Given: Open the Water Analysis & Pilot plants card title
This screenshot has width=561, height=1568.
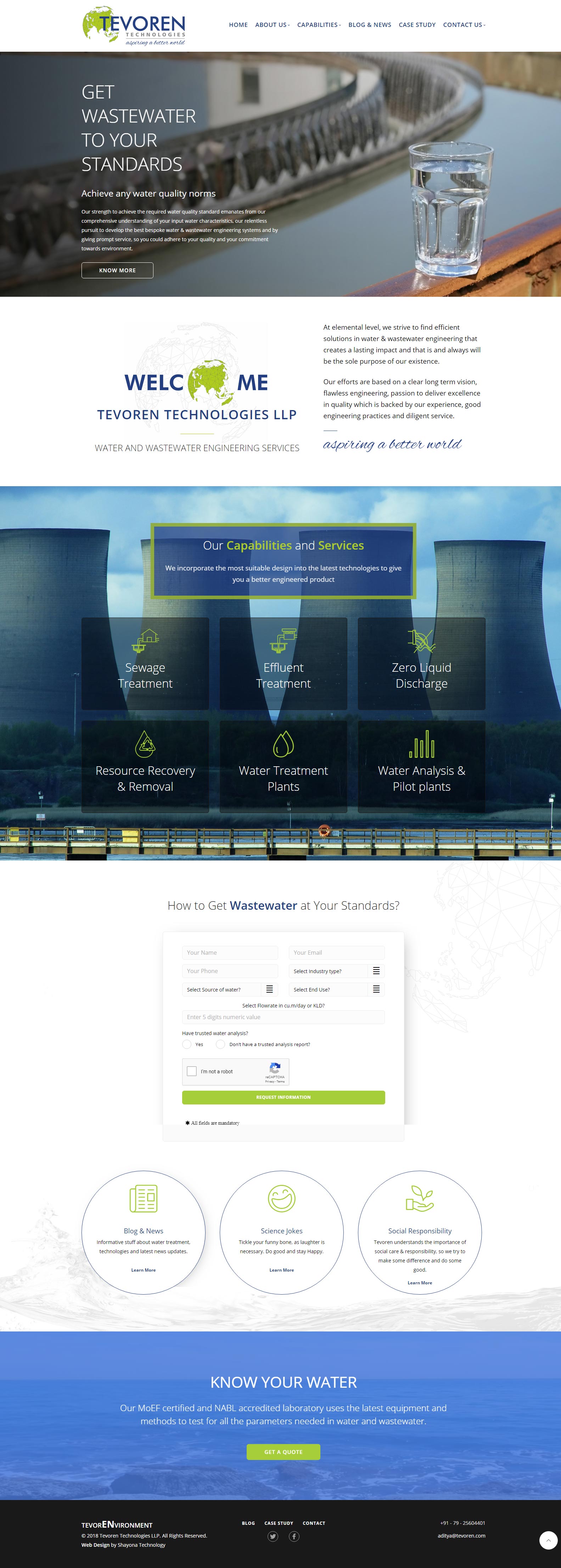Looking at the screenshot, I should click(421, 779).
